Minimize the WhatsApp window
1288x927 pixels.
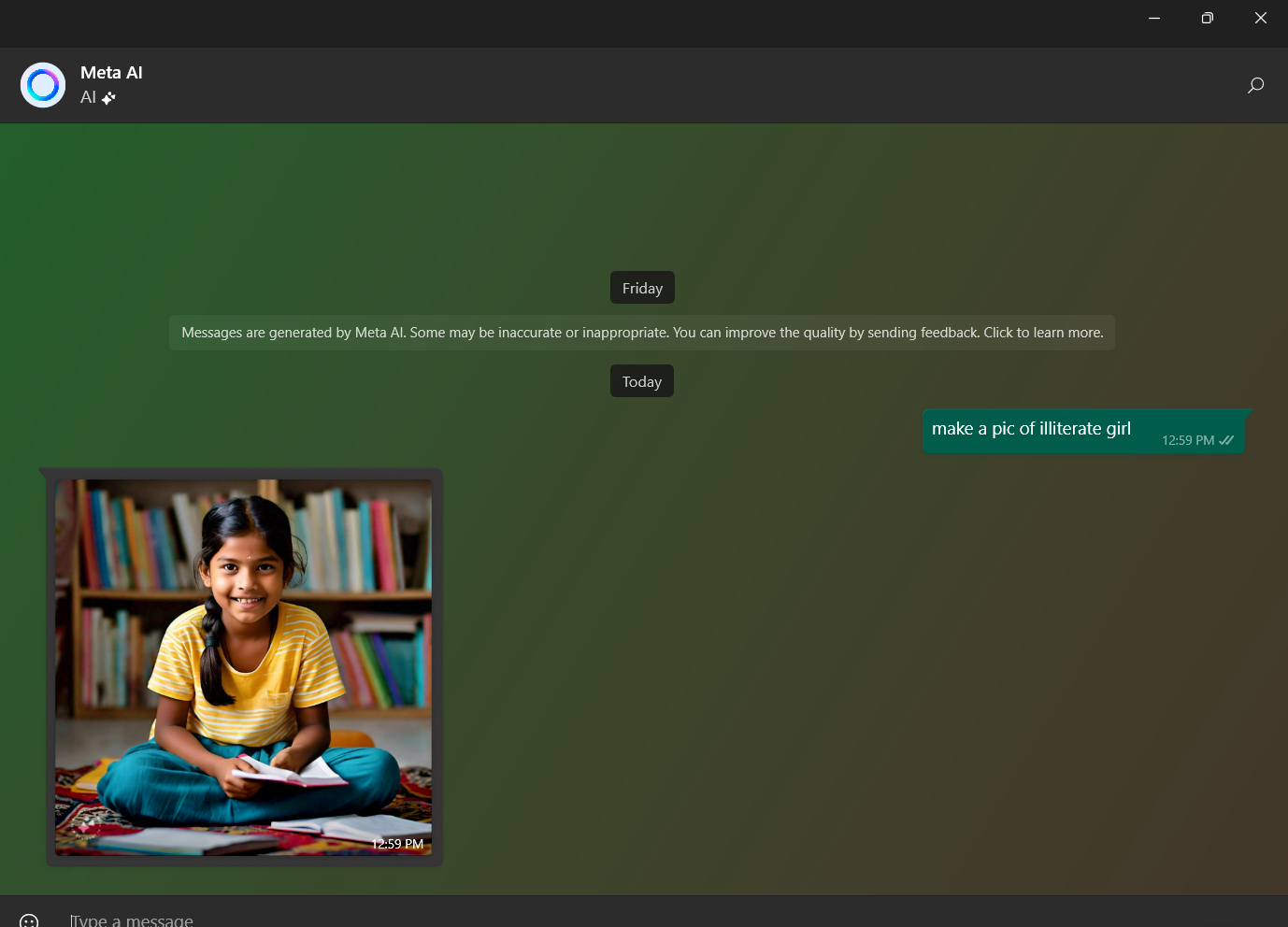click(x=1154, y=18)
